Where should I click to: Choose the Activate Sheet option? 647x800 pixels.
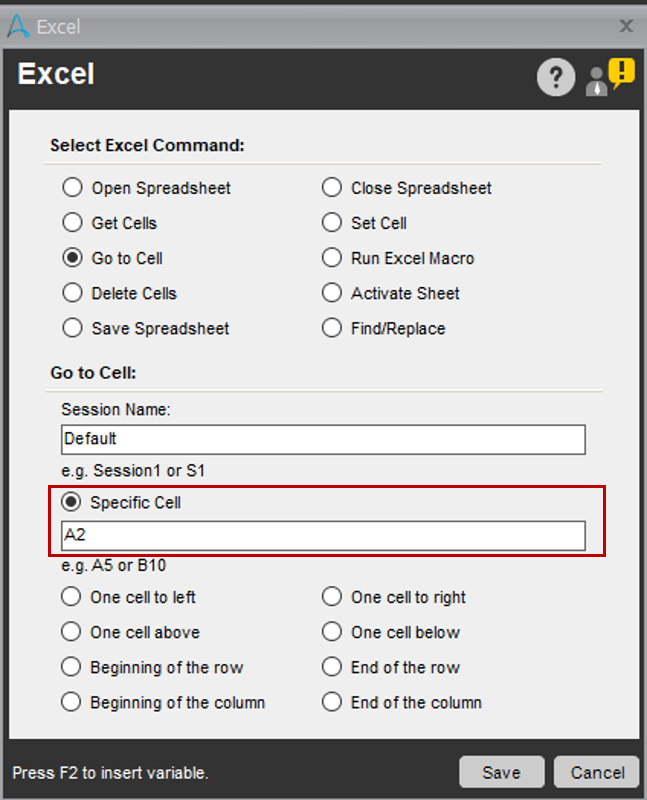331,293
